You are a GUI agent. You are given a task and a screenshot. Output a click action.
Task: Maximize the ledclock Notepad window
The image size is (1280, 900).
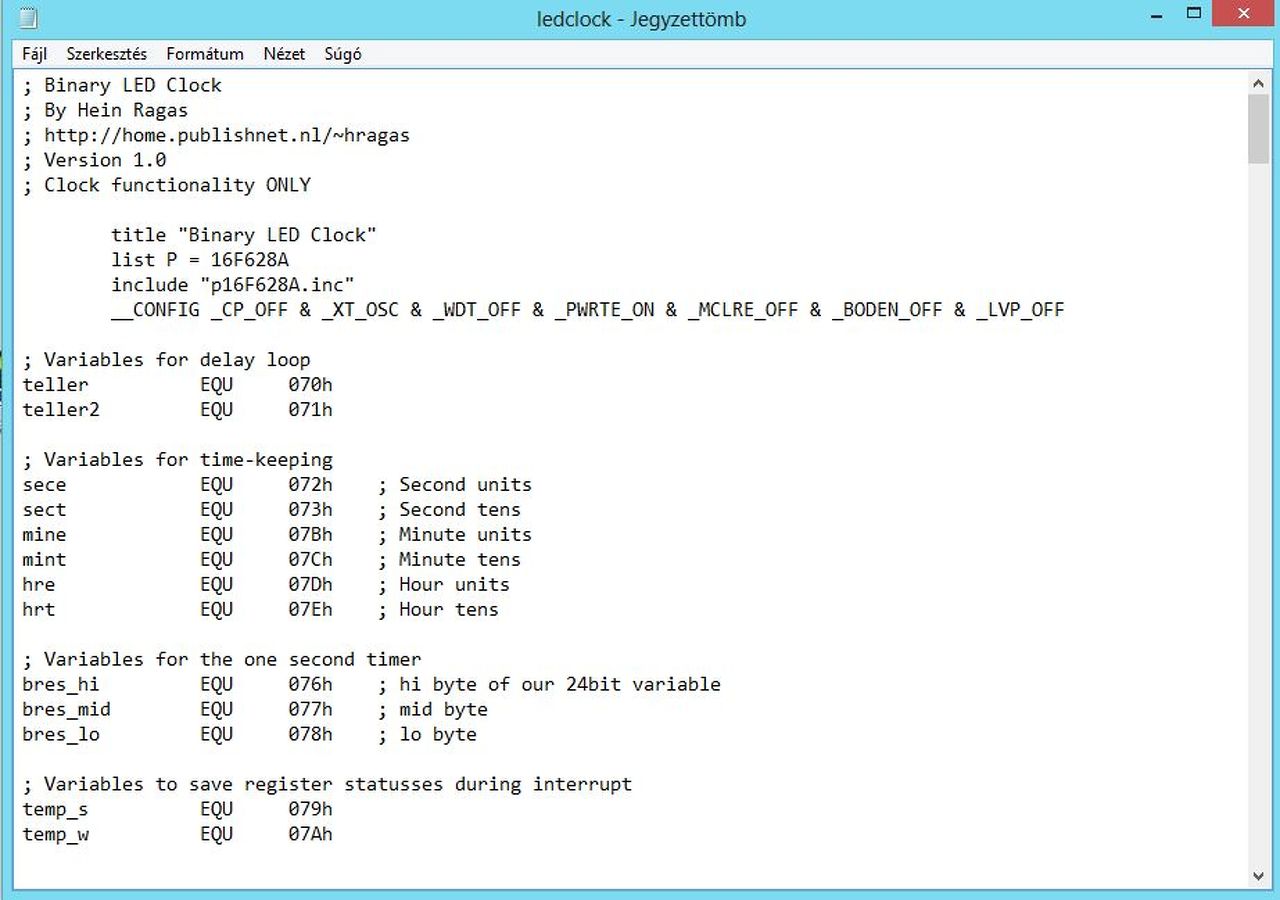[x=1194, y=14]
